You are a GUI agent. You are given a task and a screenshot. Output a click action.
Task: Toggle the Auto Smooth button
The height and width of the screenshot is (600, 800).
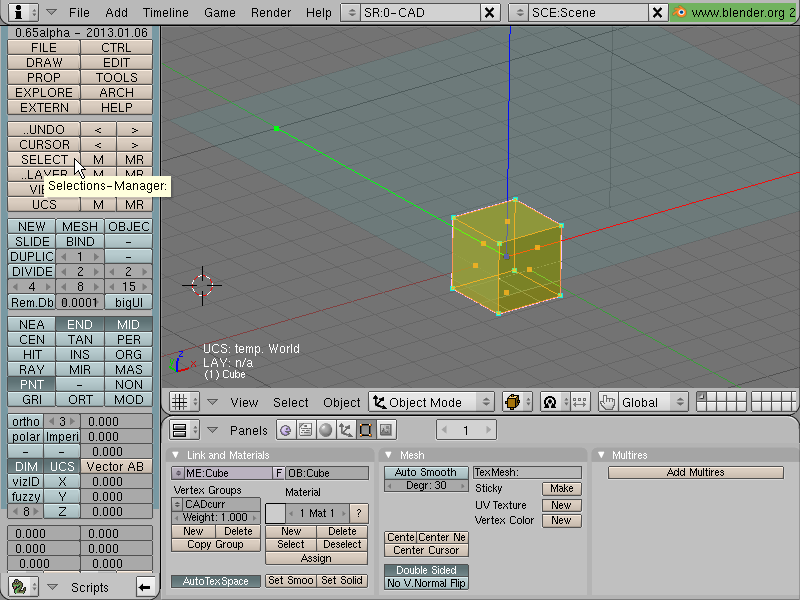click(x=426, y=472)
